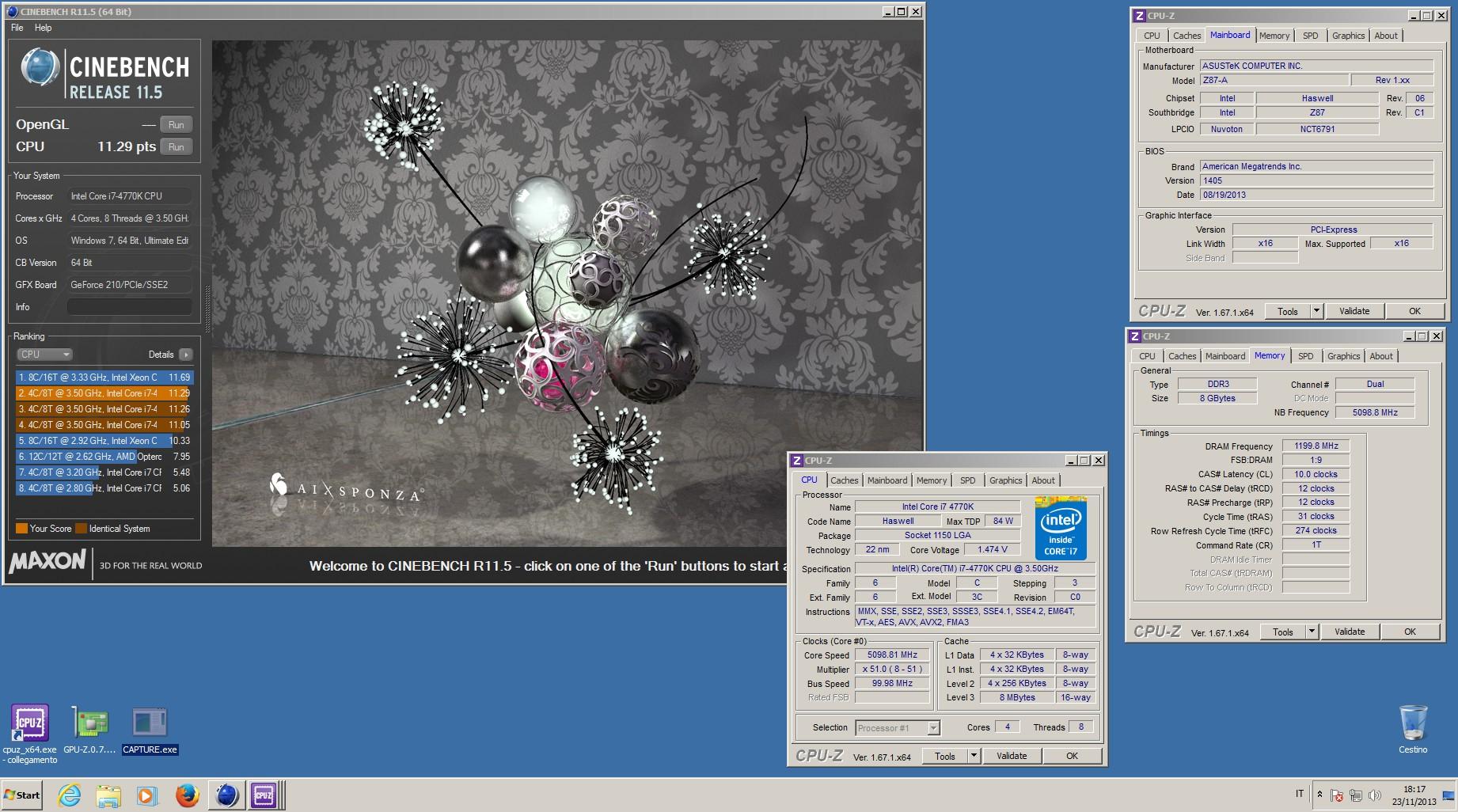Screen dimensions: 1458x812
Task: Open the volume speaker tray icon
Action: click(x=1374, y=795)
